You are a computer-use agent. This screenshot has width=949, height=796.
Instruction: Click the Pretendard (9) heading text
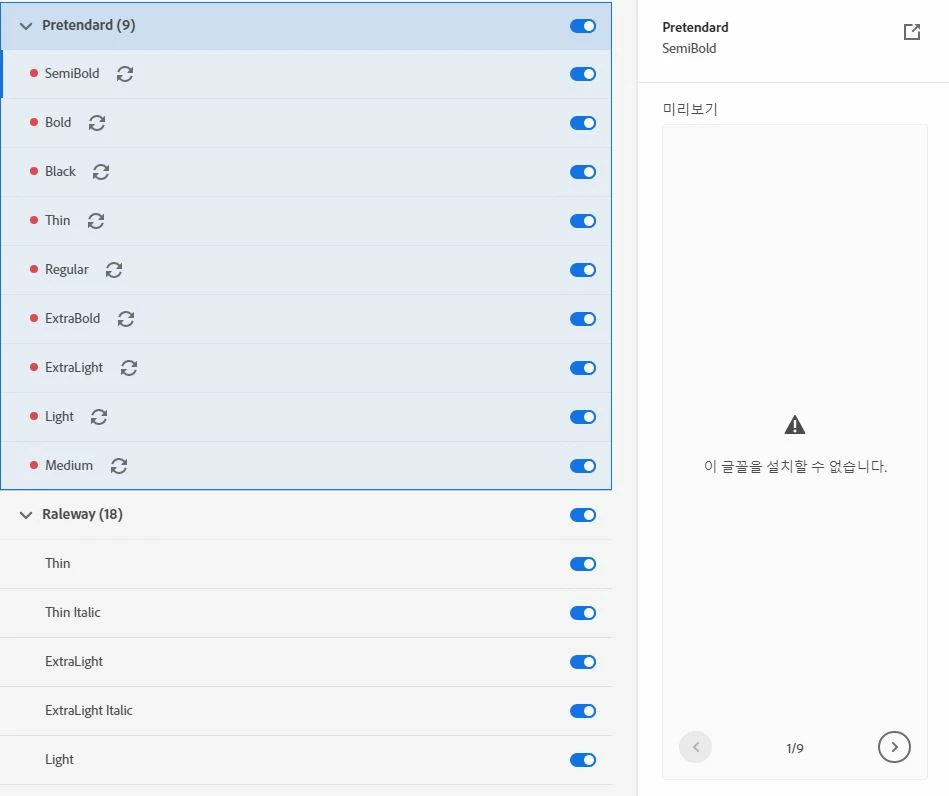(88, 25)
